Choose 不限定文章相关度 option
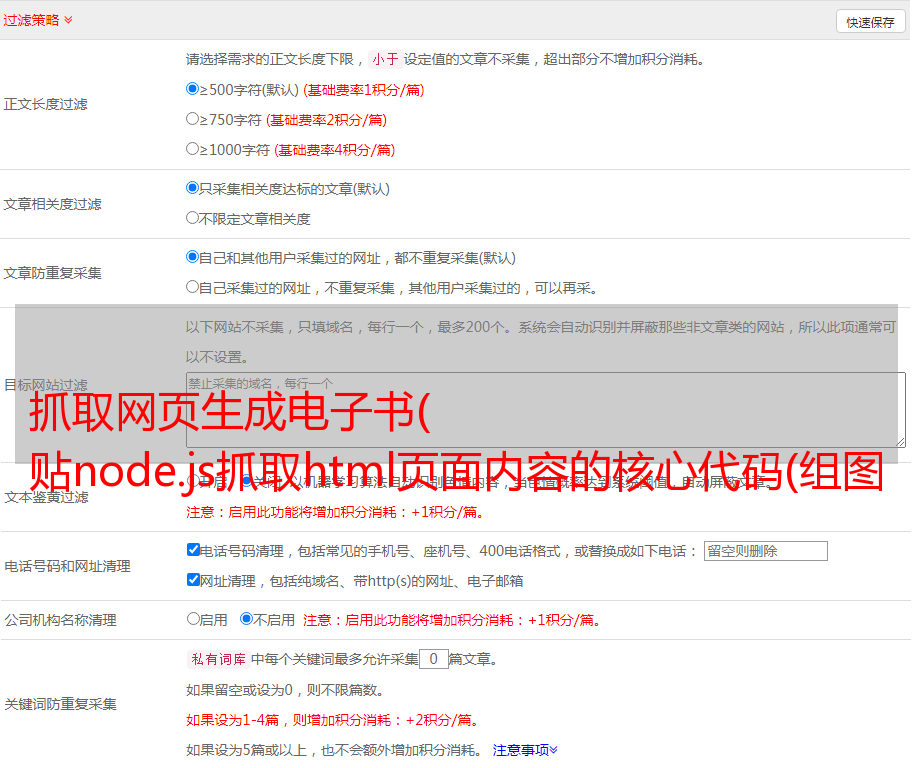 pos(193,218)
